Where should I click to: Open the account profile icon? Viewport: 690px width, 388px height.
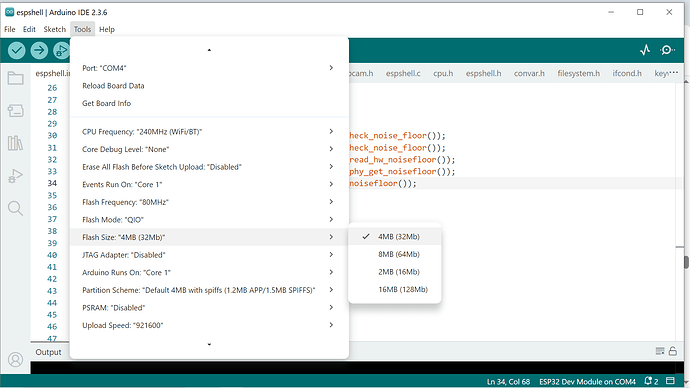click(x=15, y=360)
